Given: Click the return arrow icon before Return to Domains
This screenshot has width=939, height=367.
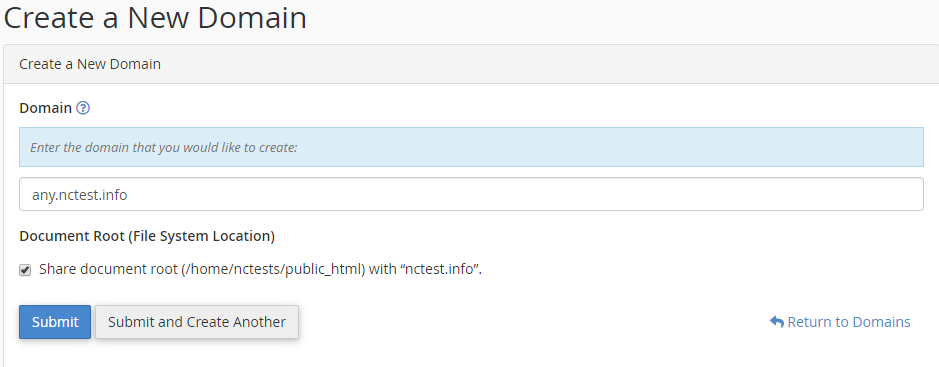Looking at the screenshot, I should [777, 322].
